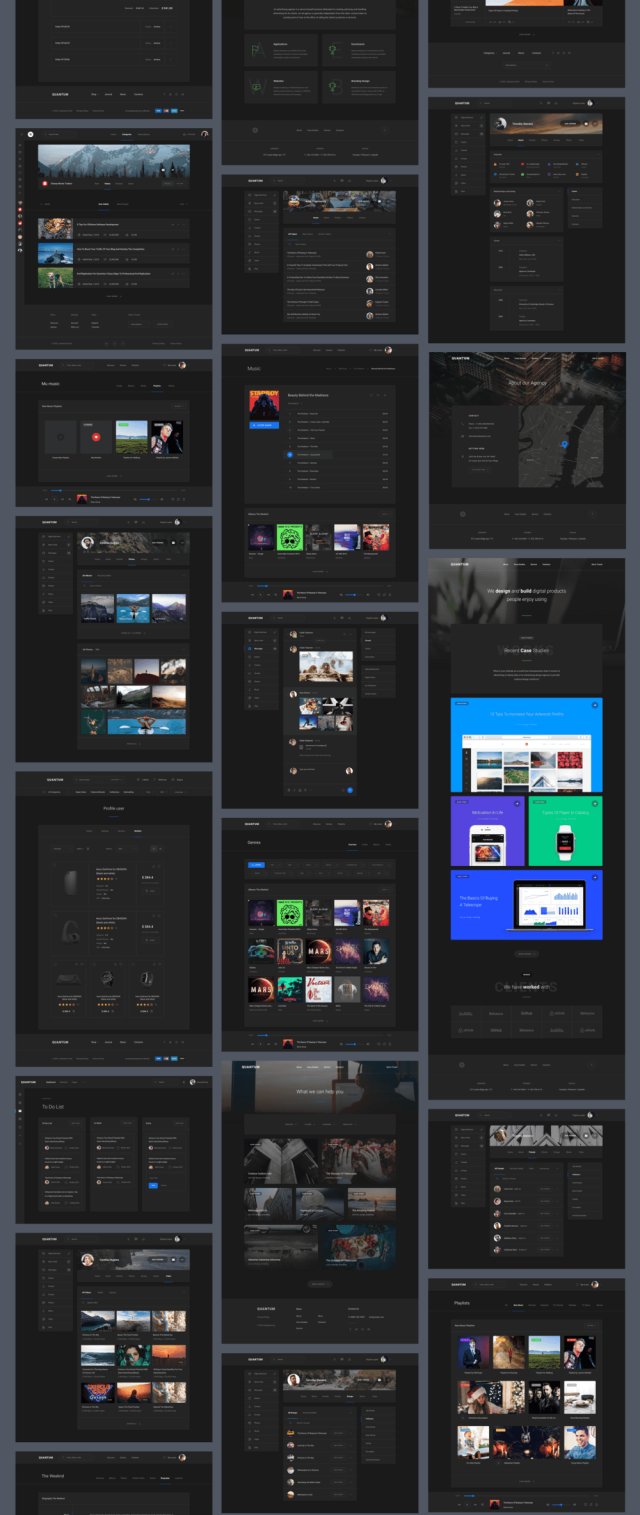
Task: Click the profile avatar on the photo gallery profile page
Action: tap(88, 543)
